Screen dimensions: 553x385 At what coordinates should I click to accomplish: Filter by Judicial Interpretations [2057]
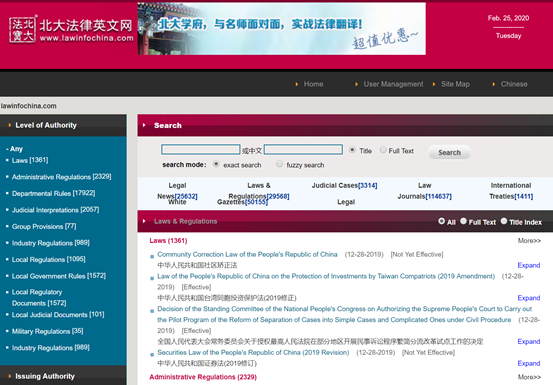click(55, 210)
